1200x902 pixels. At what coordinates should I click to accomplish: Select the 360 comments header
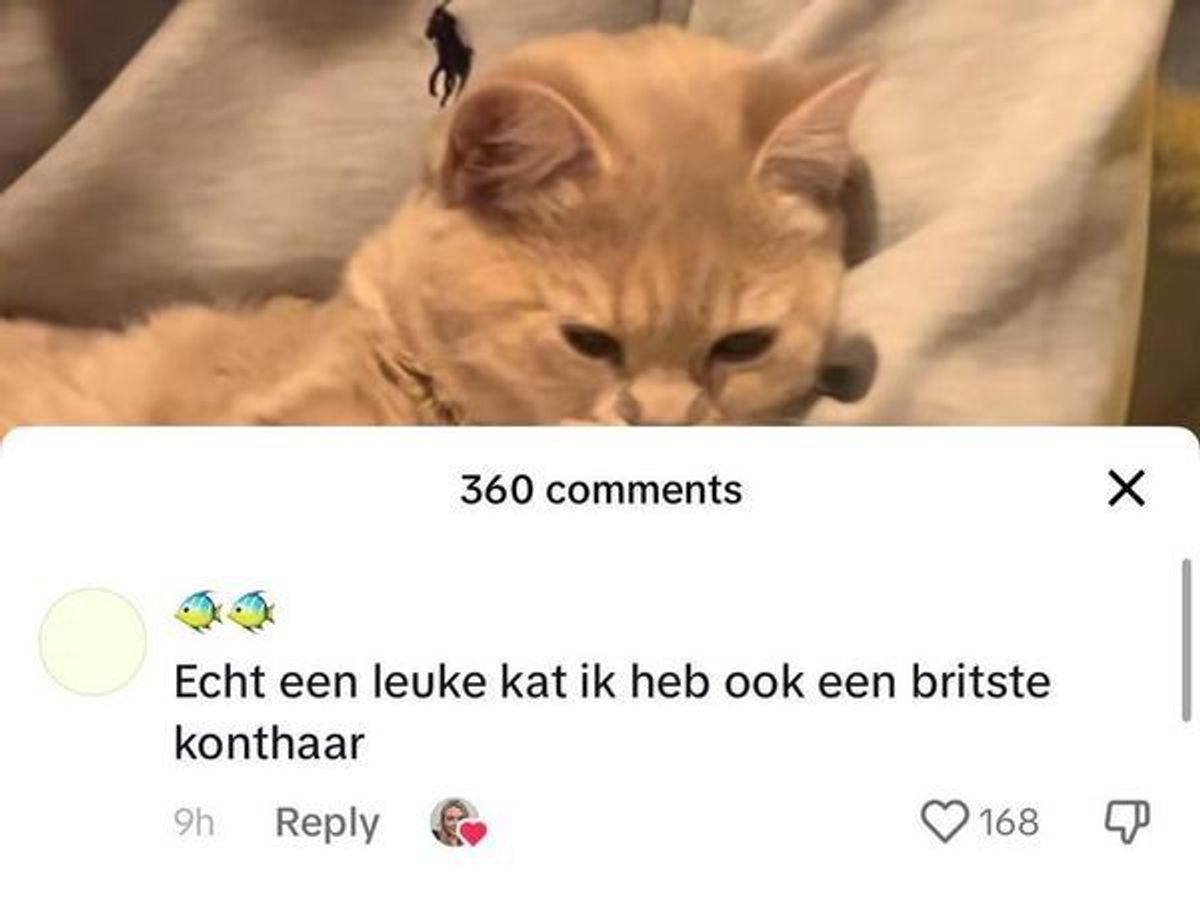[601, 490]
